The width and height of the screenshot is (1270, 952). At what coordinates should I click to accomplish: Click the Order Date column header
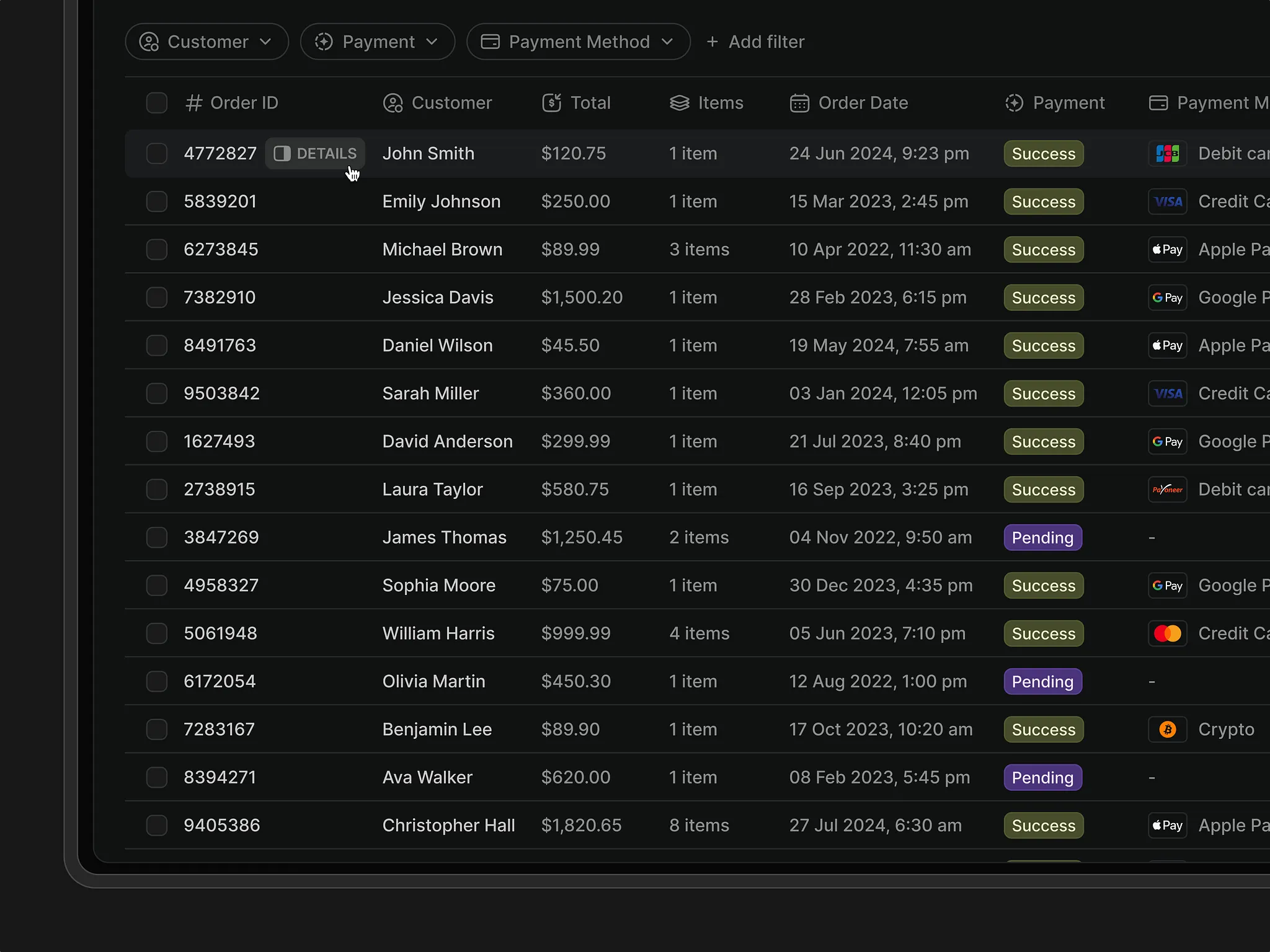pos(863,103)
